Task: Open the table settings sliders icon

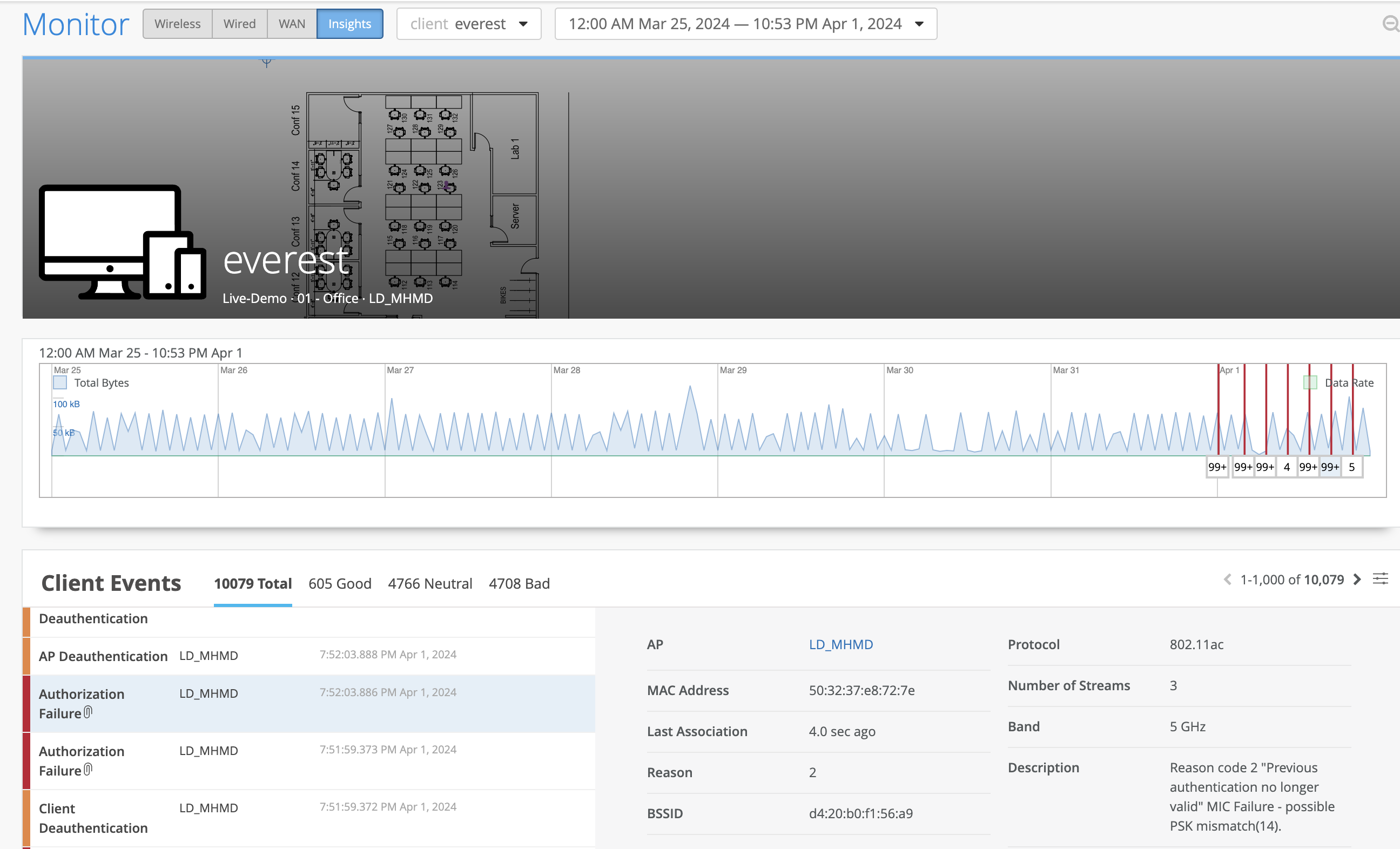Action: (1380, 579)
